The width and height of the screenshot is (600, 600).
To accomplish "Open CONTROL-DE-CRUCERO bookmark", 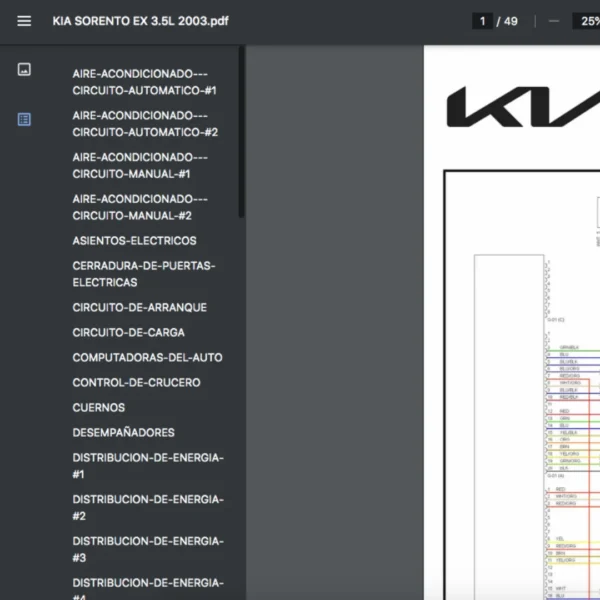I will [136, 383].
